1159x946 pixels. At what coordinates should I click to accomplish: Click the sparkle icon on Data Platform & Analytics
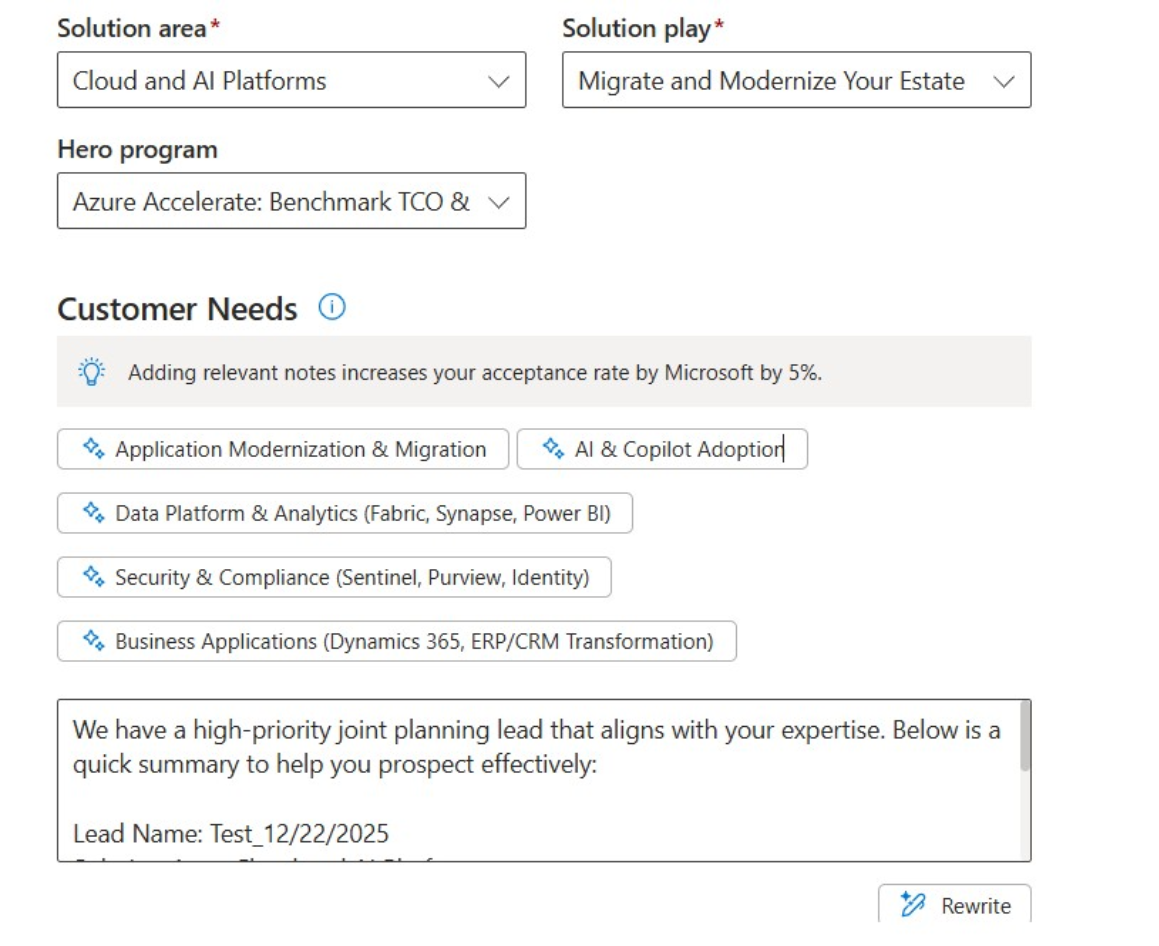tap(95, 513)
